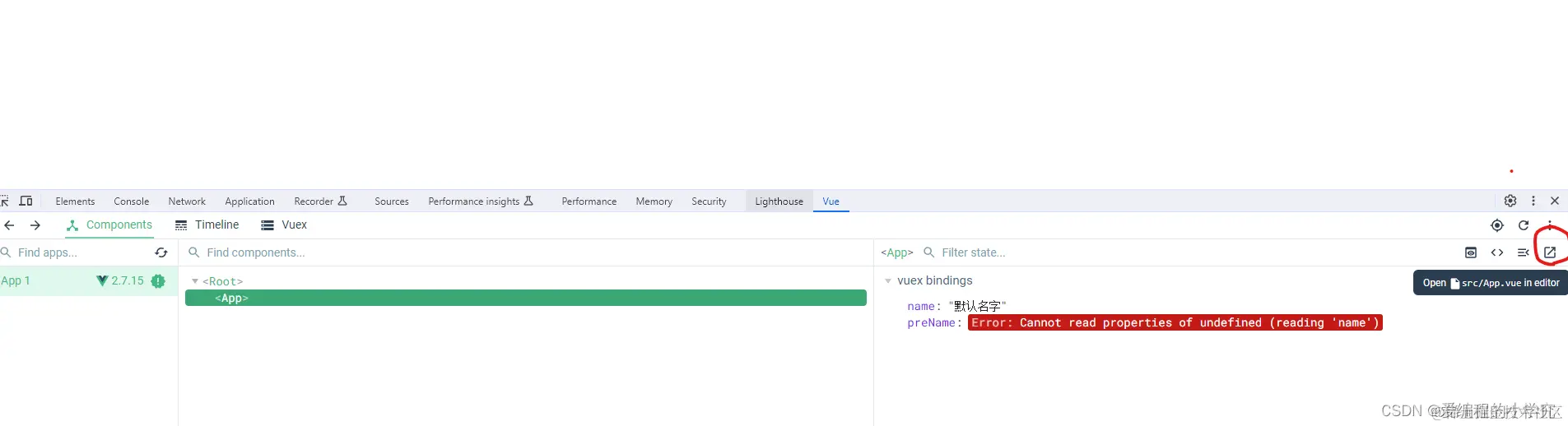The height and width of the screenshot is (426, 1568).
Task: Go back with the left arrow
Action: pos(10,225)
